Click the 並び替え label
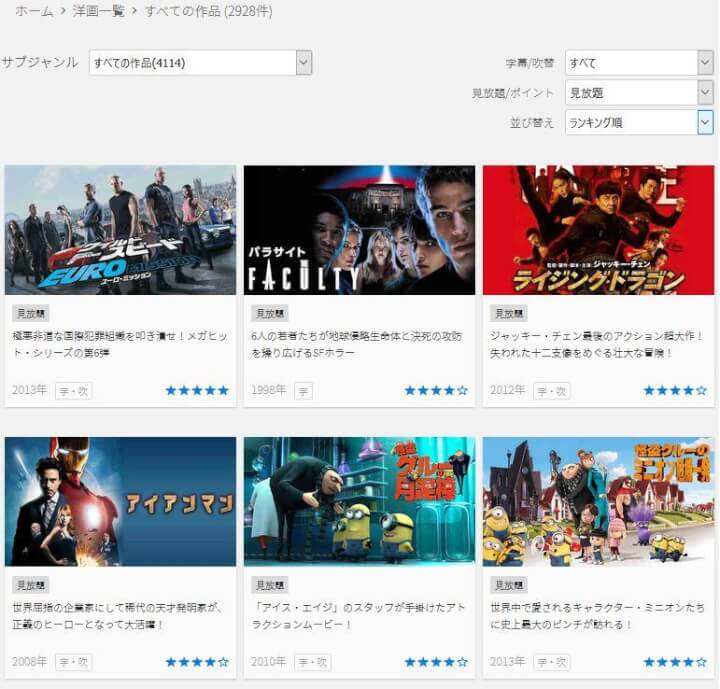The image size is (720, 689). click(x=532, y=123)
